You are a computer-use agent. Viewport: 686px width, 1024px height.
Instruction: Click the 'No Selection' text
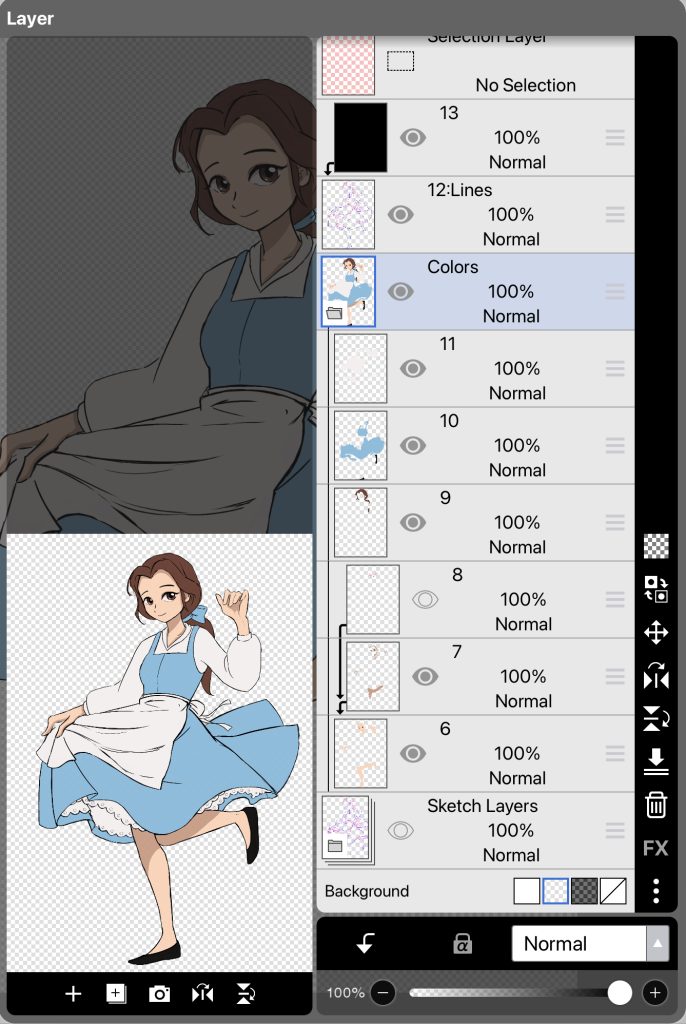tap(526, 85)
